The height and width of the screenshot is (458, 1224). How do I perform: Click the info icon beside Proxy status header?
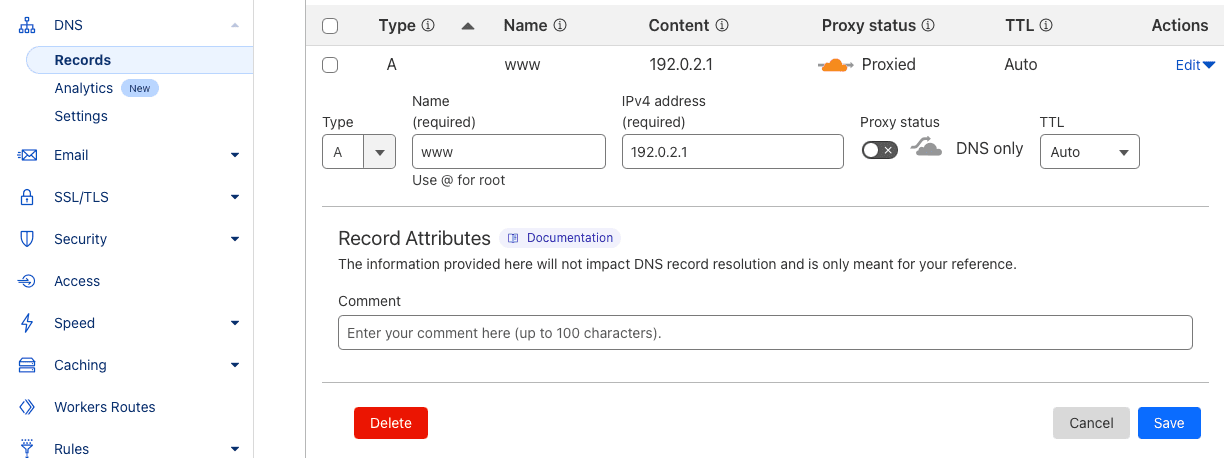click(x=928, y=25)
